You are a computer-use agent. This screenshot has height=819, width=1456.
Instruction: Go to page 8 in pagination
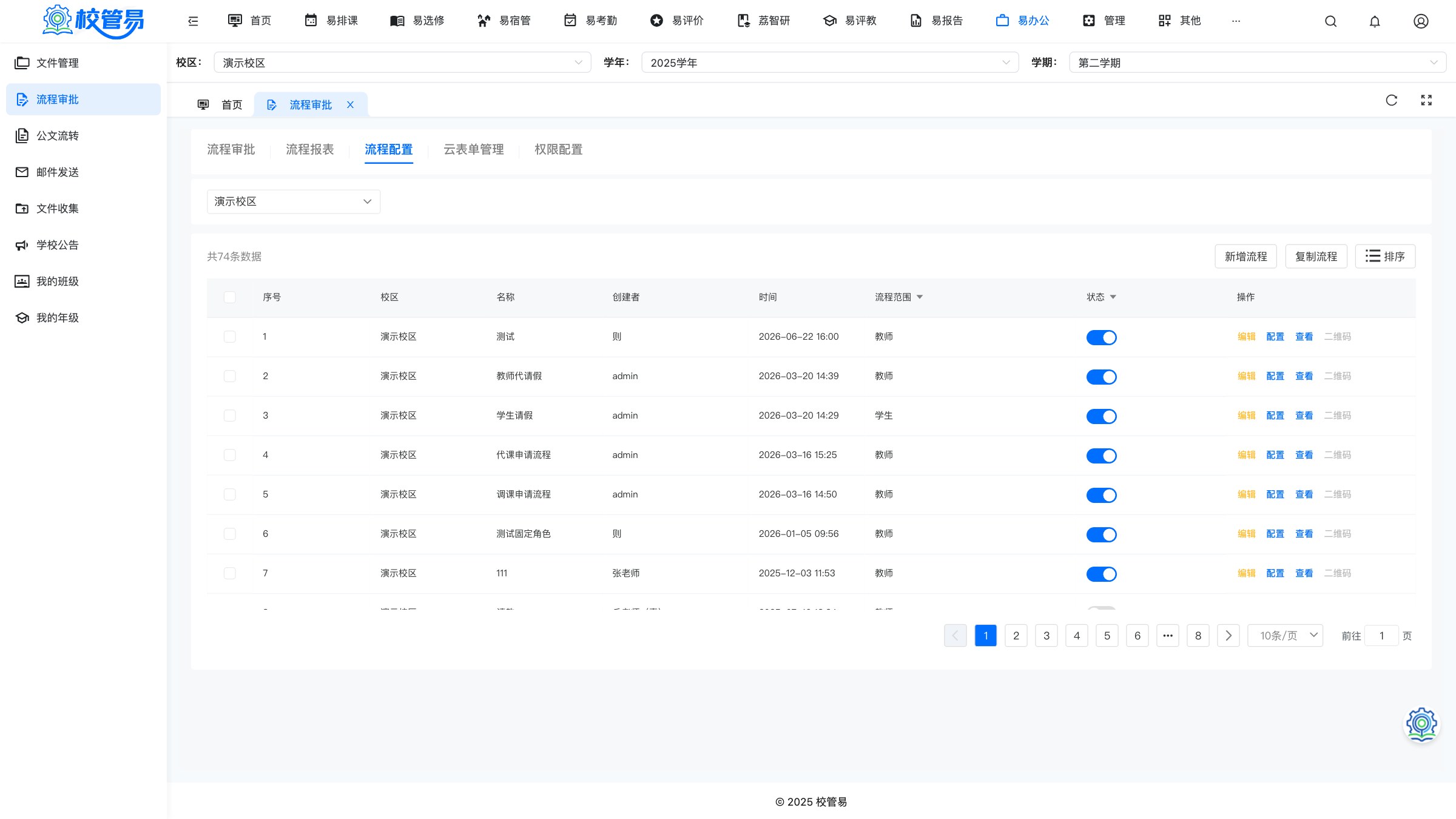1198,636
